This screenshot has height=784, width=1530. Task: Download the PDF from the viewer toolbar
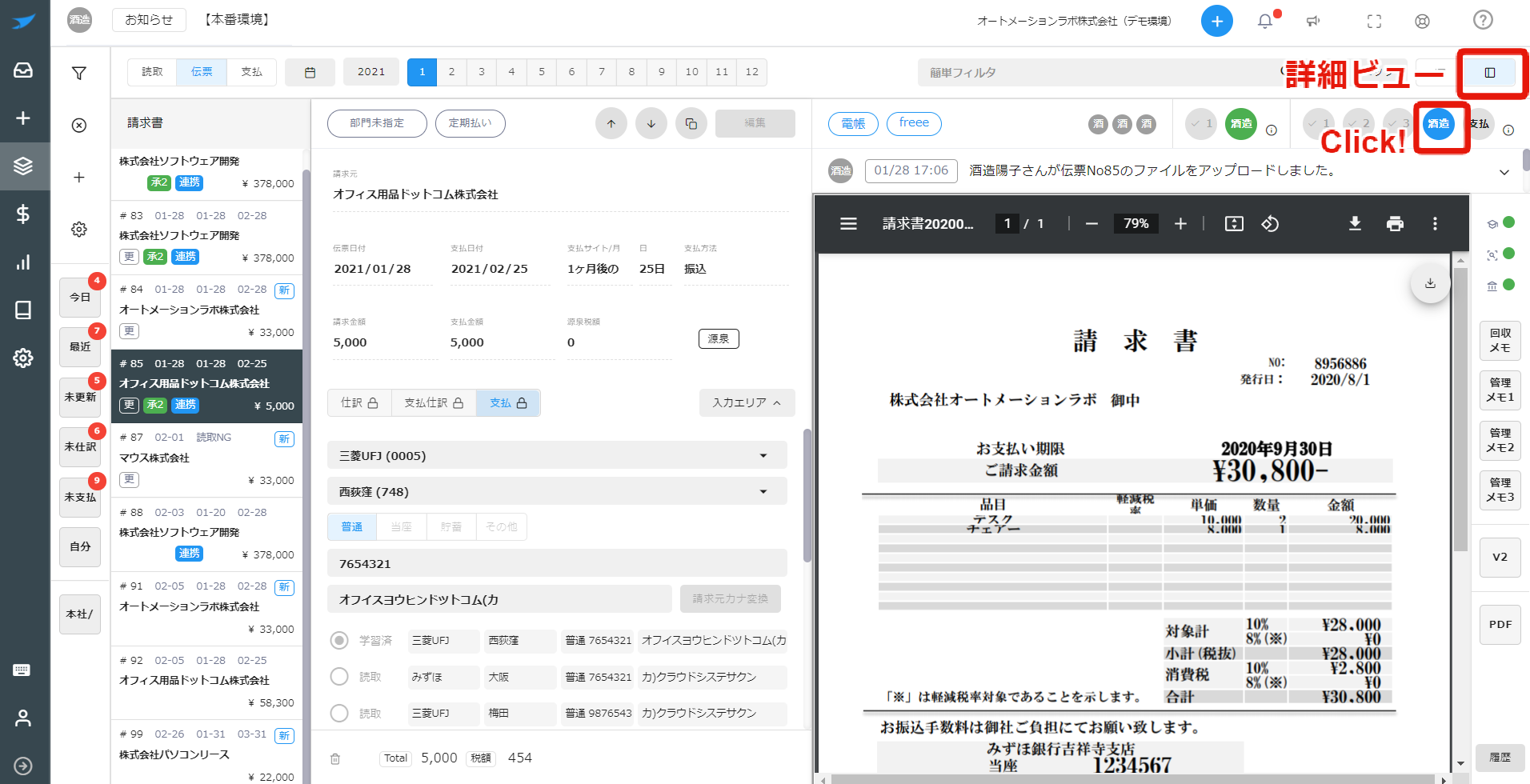(1355, 224)
